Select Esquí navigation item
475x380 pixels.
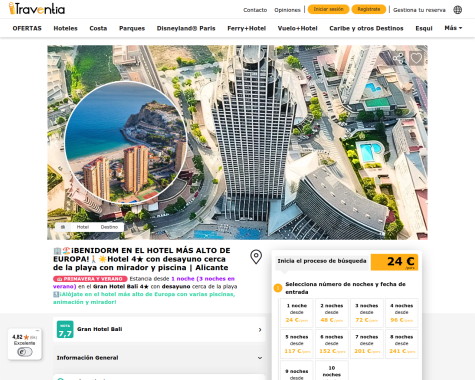click(x=424, y=28)
